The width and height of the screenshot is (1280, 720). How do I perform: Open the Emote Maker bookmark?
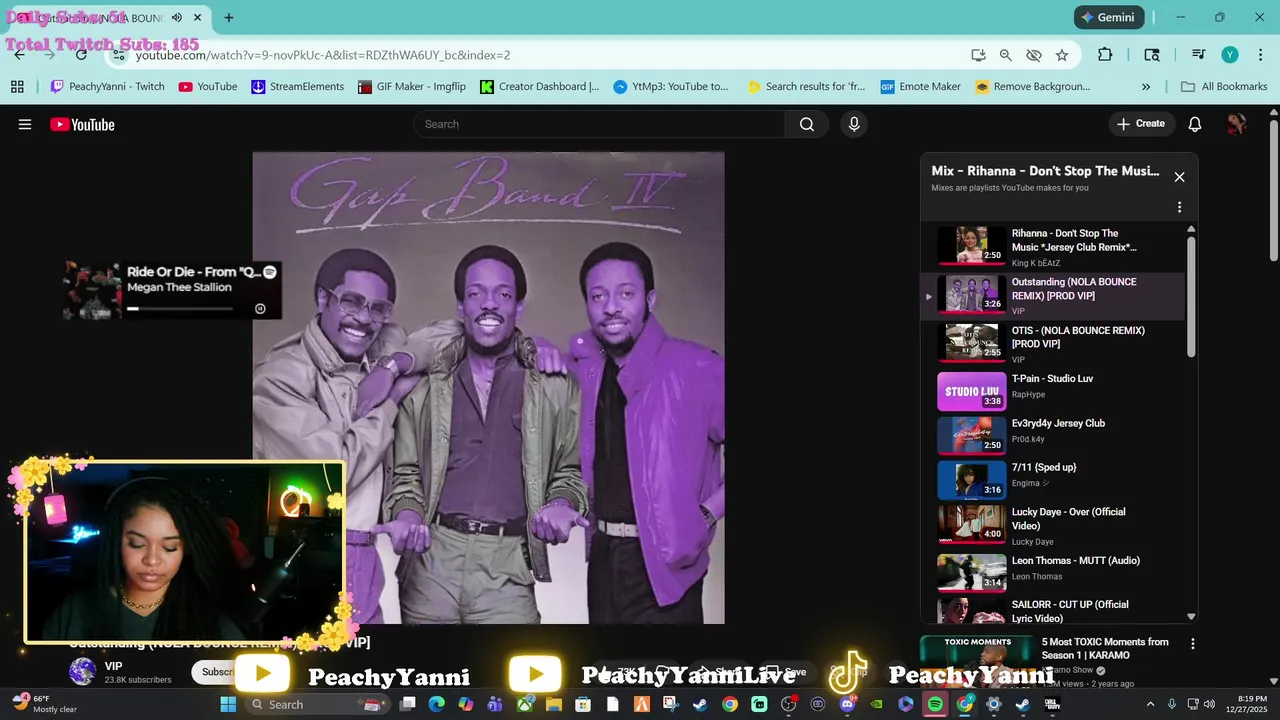pyautogui.click(x=920, y=87)
